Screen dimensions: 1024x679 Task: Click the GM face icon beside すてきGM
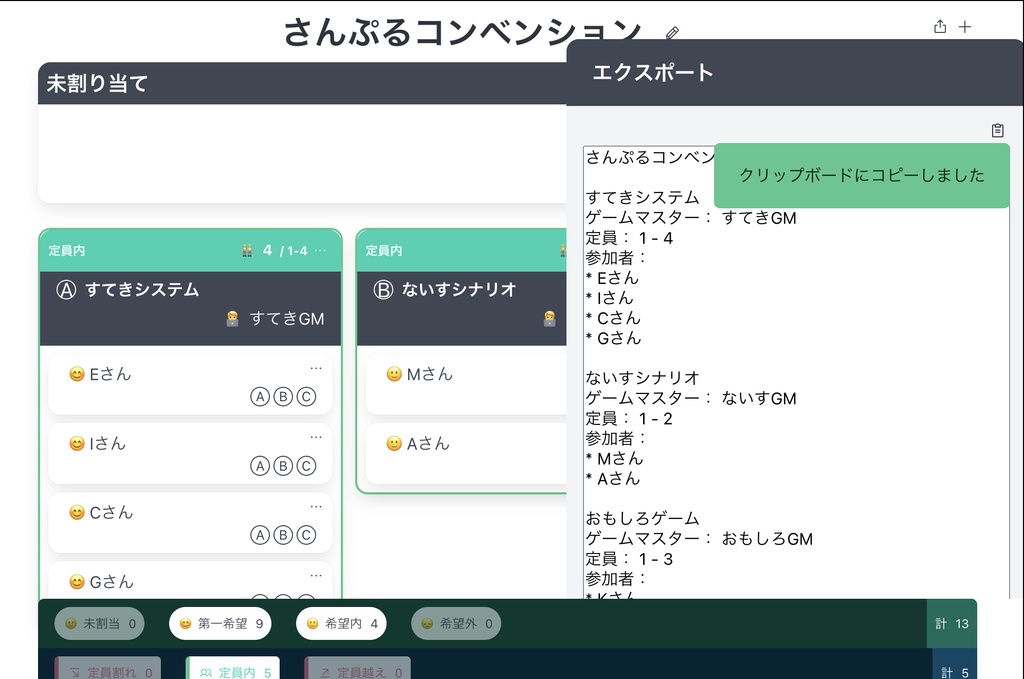coord(231,318)
